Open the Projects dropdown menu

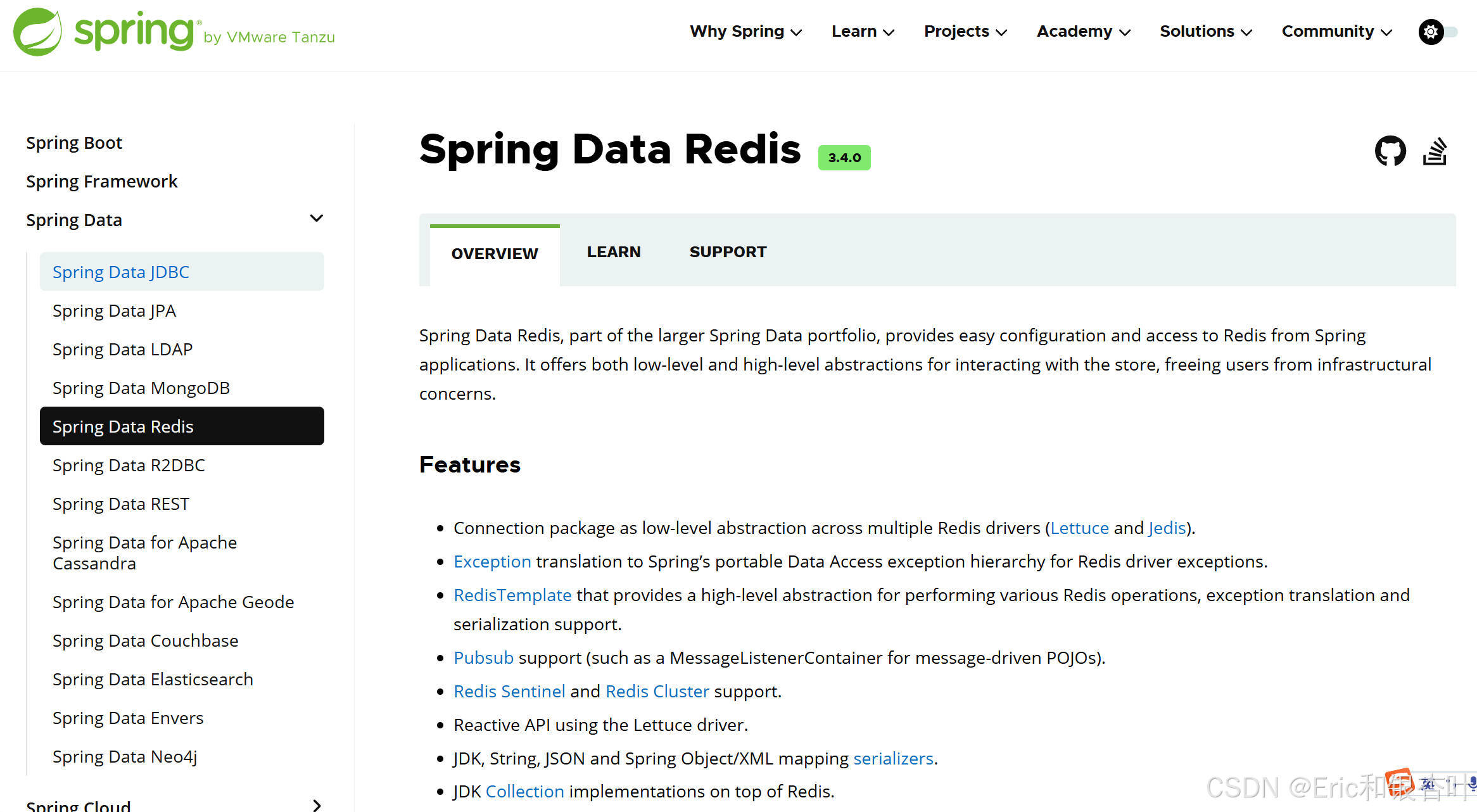tap(963, 31)
